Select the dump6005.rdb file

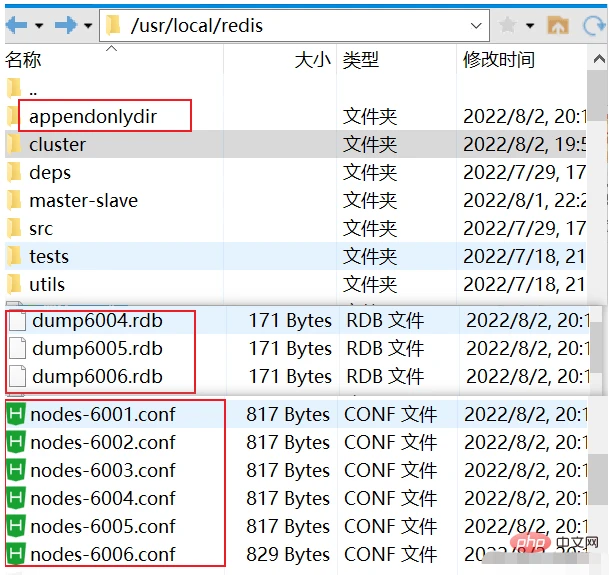[x=97, y=348]
